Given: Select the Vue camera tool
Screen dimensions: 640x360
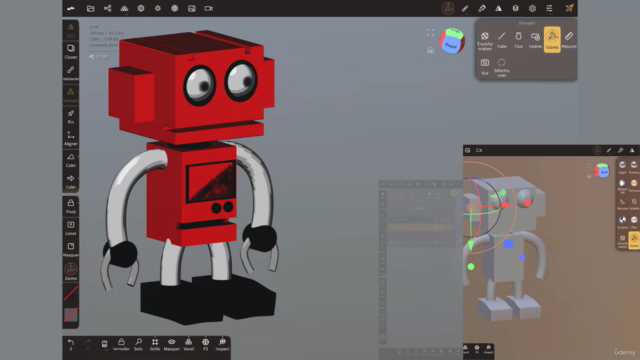Looking at the screenshot, I should point(484,67).
